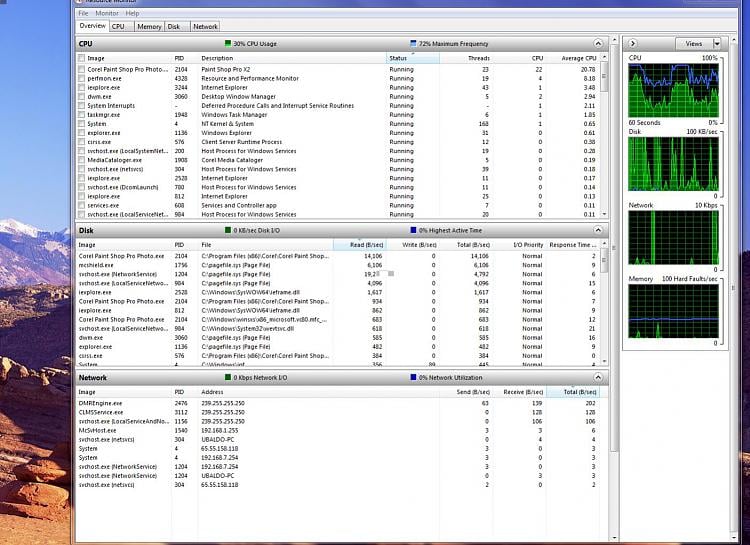Image resolution: width=750 pixels, height=545 pixels.
Task: Open the Monitor menu
Action: 107,13
